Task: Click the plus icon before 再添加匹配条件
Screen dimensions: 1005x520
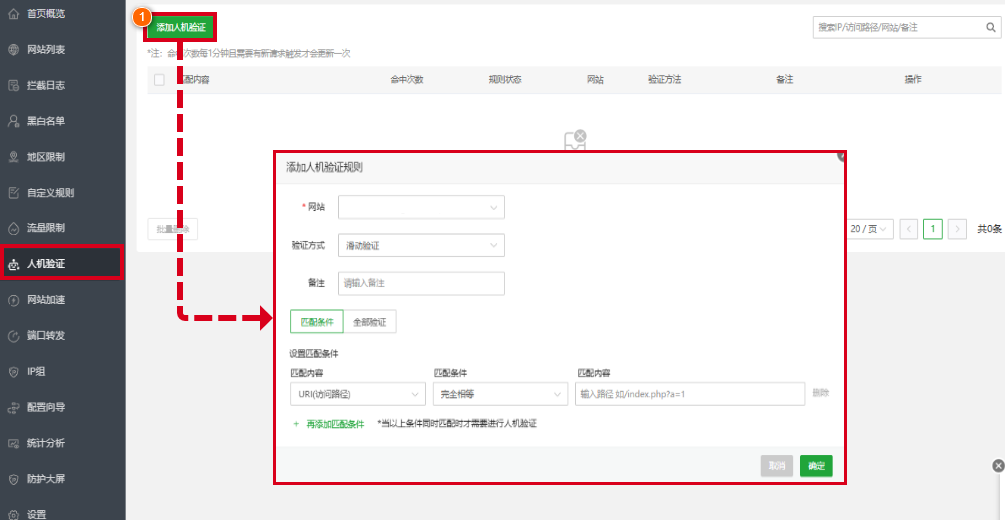Action: (296, 424)
